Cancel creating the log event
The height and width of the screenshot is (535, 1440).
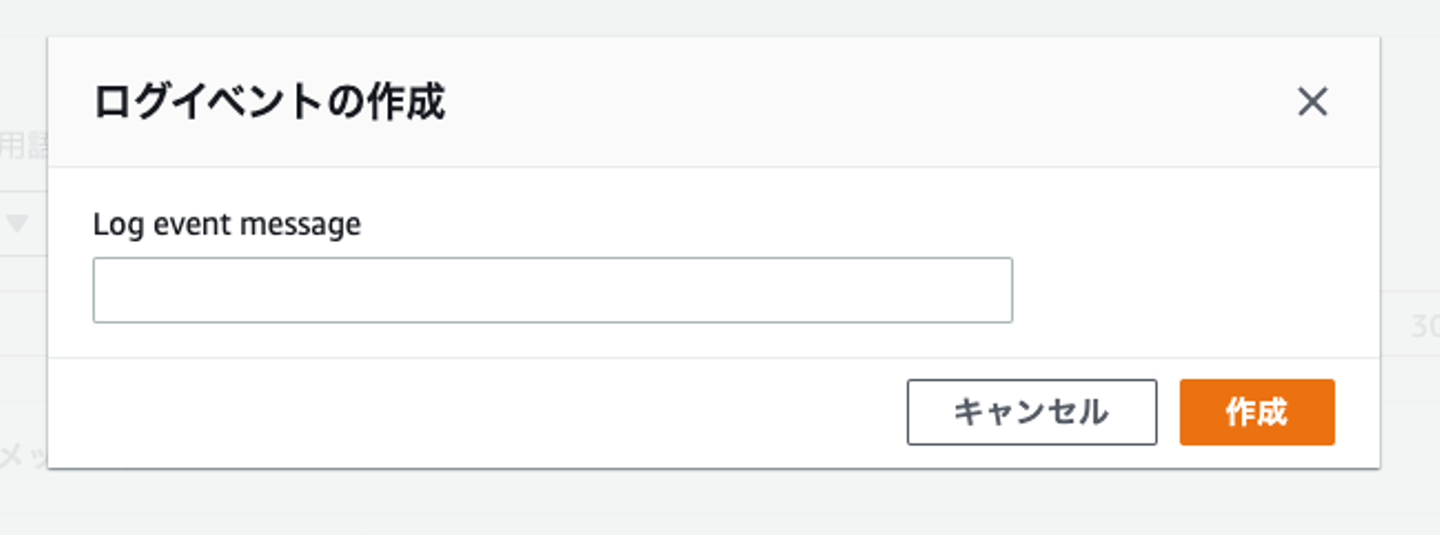pos(1031,412)
